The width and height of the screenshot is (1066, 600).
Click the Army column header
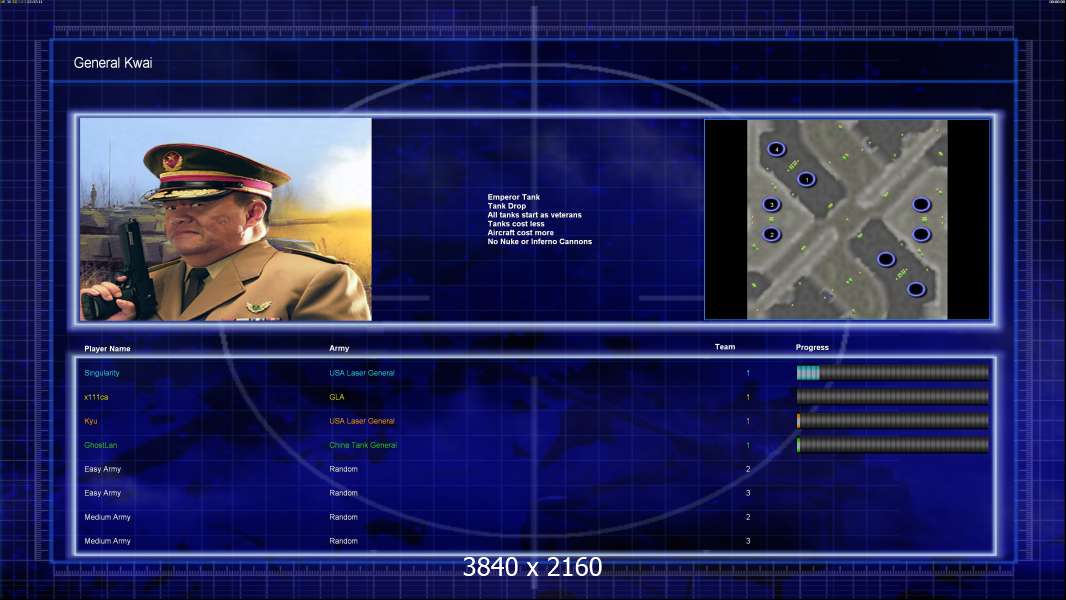tap(339, 348)
